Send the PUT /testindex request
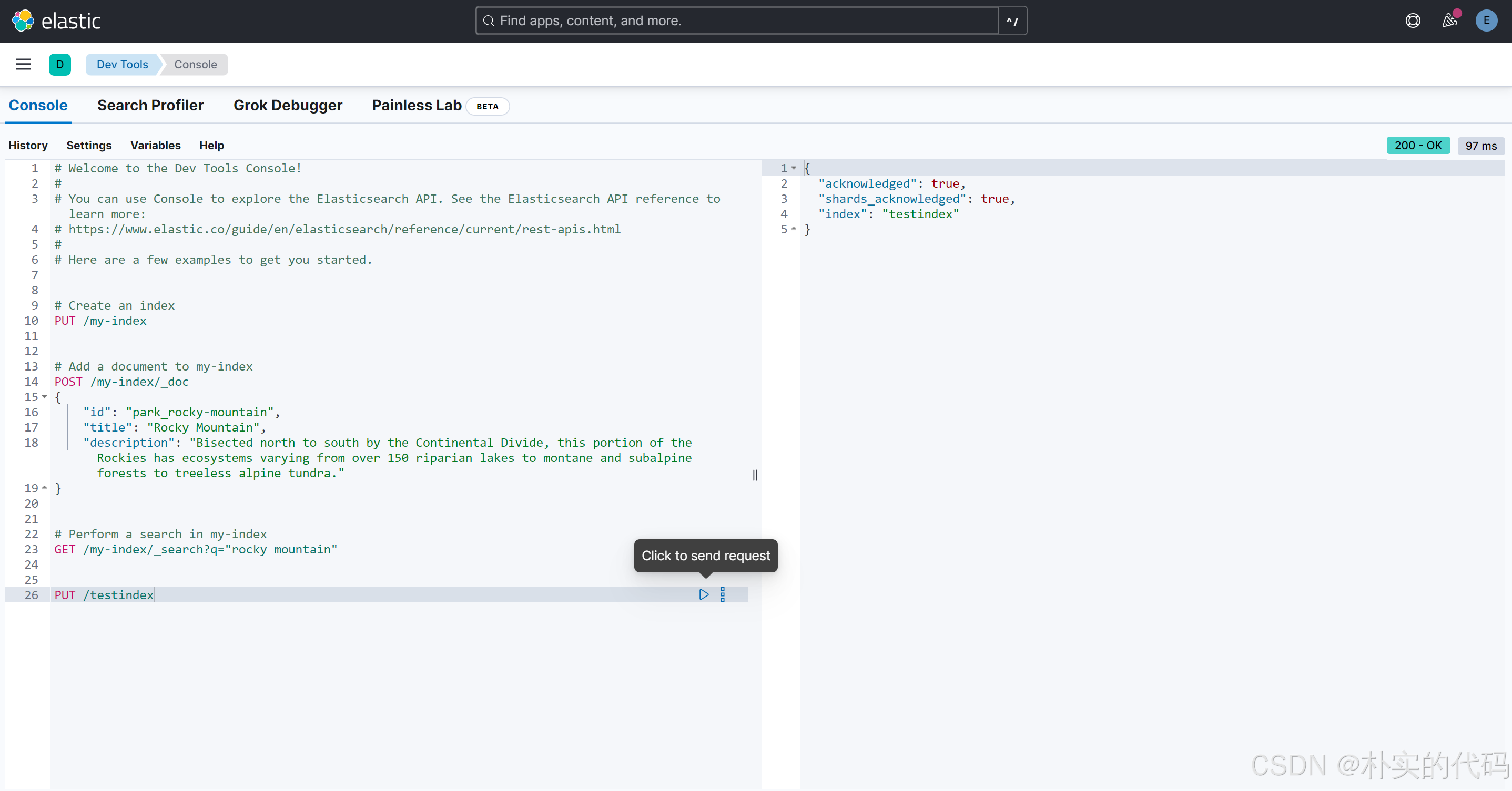Screen dimensions: 1512x791 coord(704,594)
